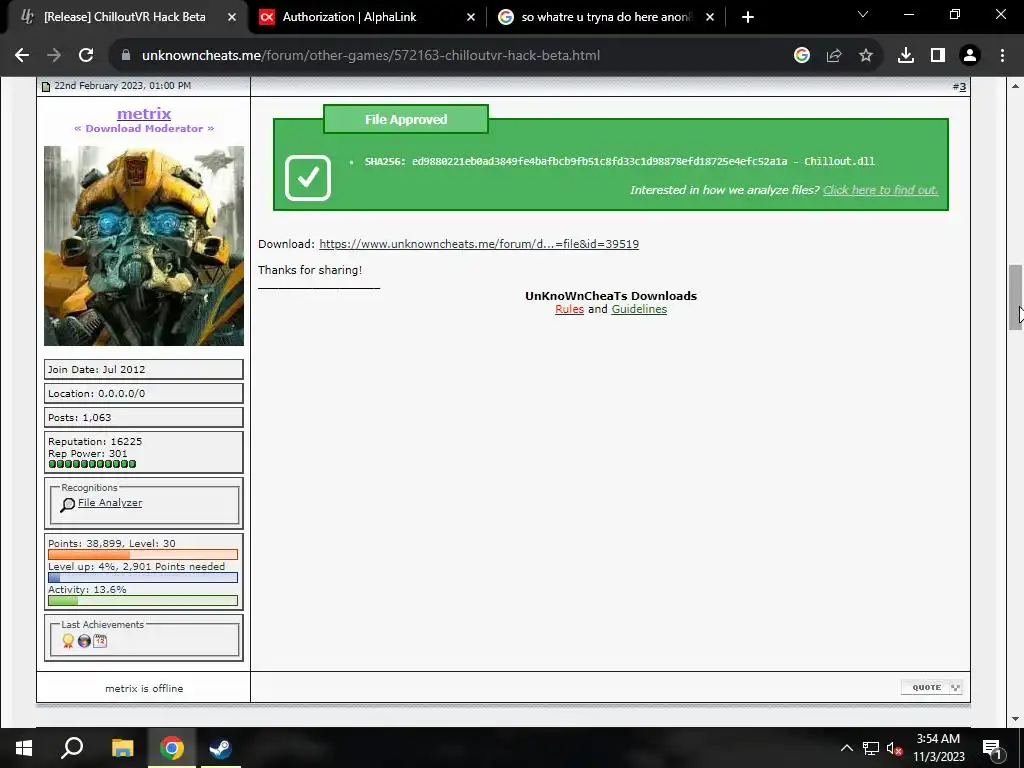Click the padlock site info icon
Screen dimensions: 1024x768
pyautogui.click(x=126, y=56)
